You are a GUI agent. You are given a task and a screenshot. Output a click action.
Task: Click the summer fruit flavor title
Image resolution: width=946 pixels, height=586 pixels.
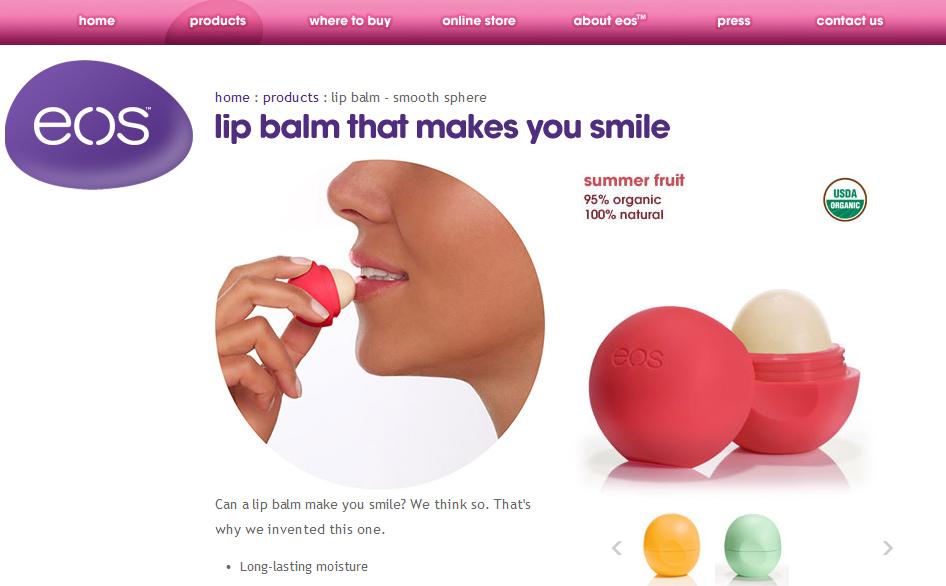tap(634, 180)
